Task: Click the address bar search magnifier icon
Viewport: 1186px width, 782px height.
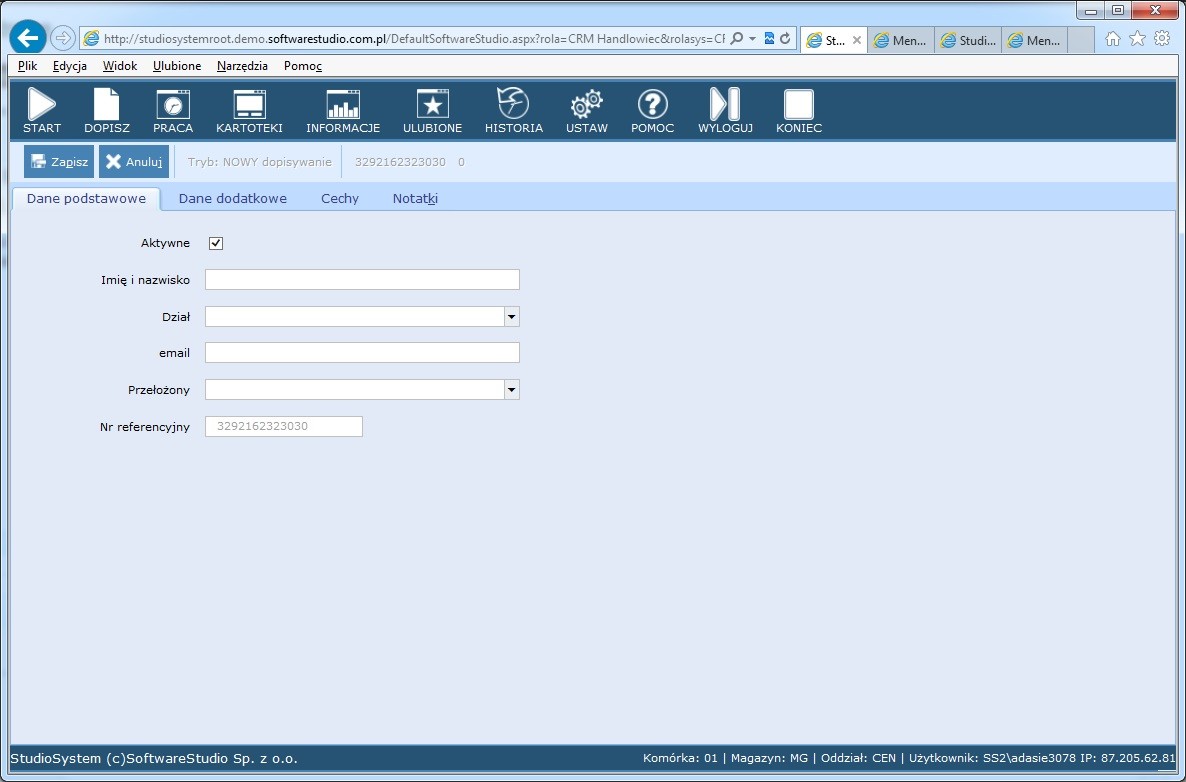Action: click(x=737, y=39)
